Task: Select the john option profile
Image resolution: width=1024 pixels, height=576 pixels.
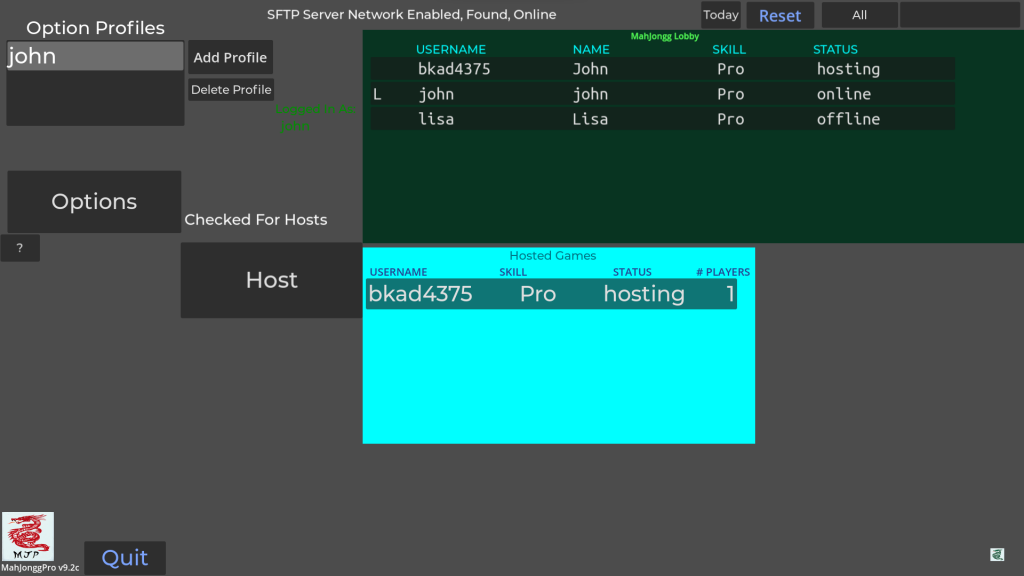Action: pyautogui.click(x=95, y=57)
